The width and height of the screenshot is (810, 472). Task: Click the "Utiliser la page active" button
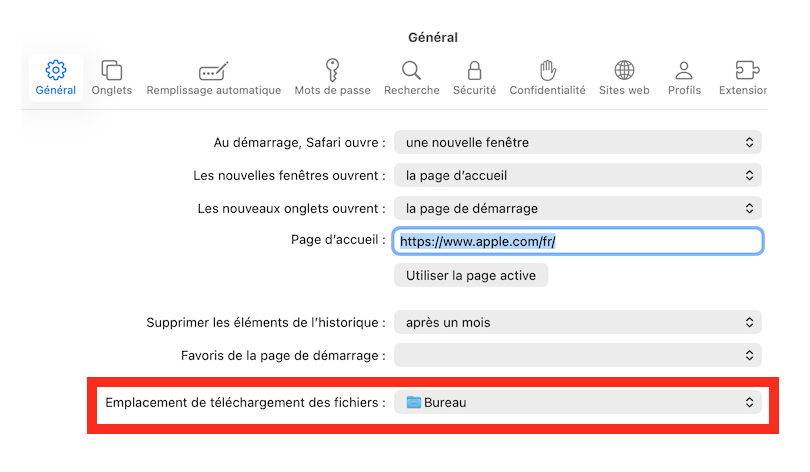coord(471,275)
